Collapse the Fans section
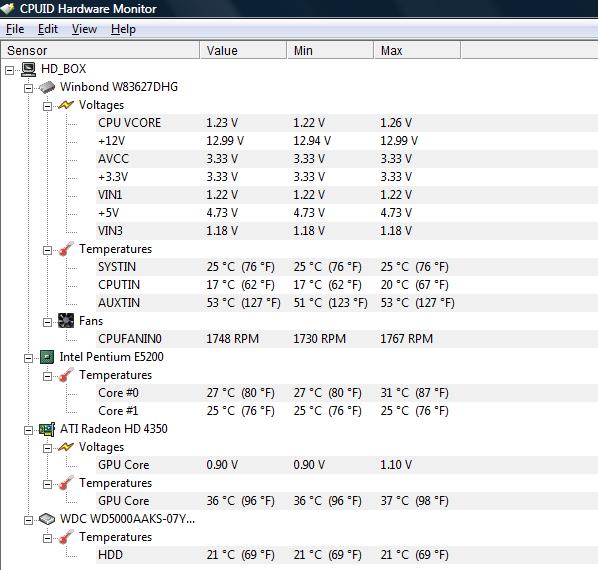 coord(47,322)
